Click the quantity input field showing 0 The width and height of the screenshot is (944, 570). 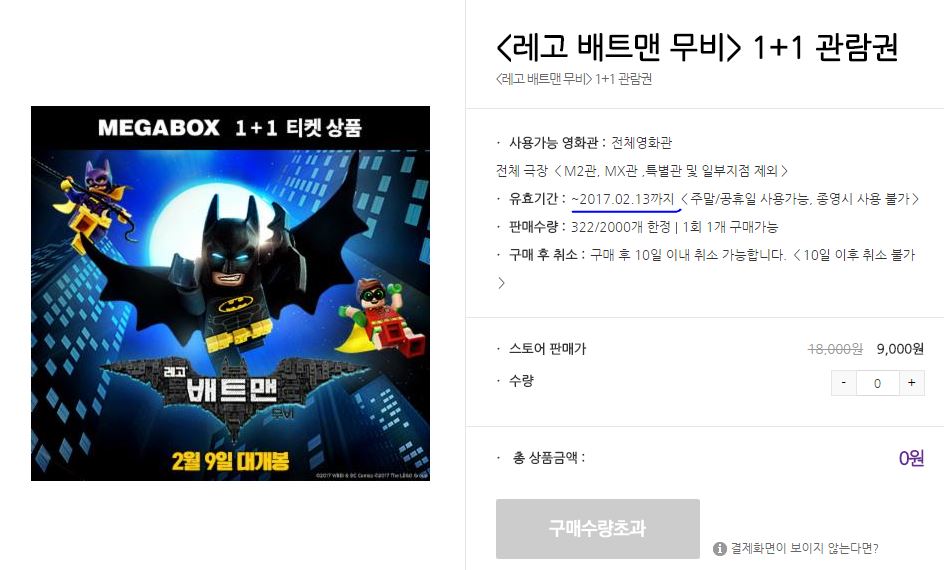(x=877, y=383)
